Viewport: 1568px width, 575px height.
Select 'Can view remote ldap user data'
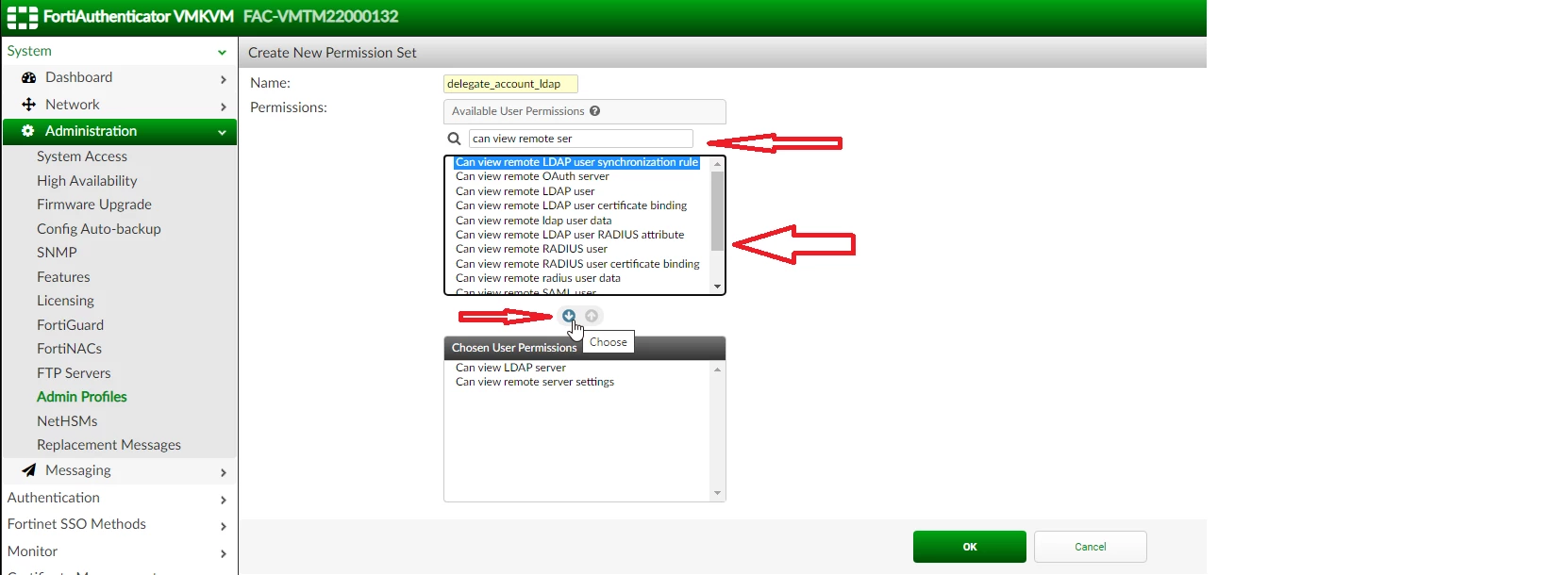click(x=533, y=221)
